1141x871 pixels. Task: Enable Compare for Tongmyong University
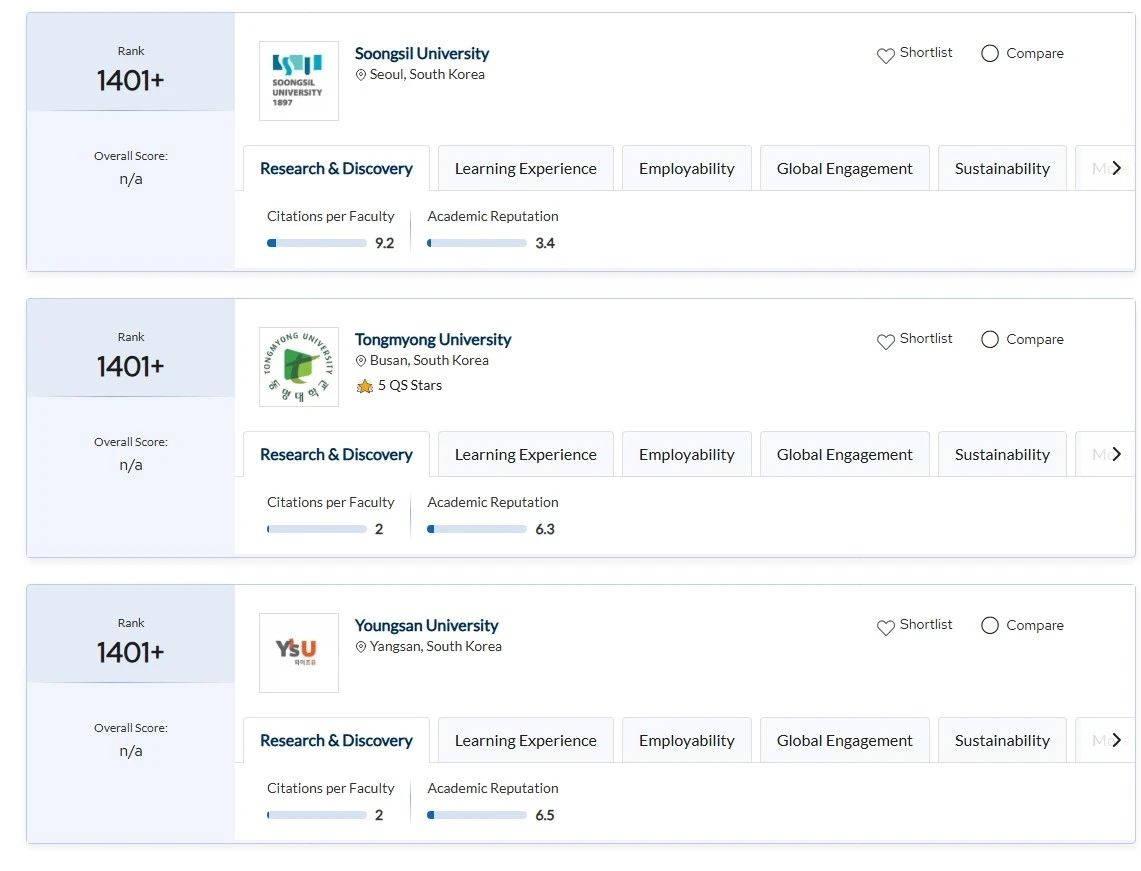coord(990,340)
